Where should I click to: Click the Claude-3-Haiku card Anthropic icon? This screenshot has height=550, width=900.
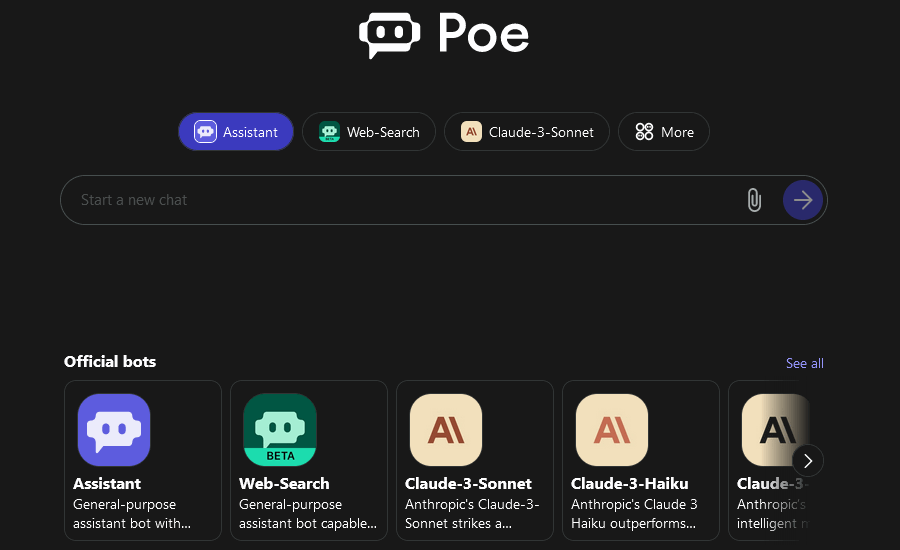tap(612, 429)
